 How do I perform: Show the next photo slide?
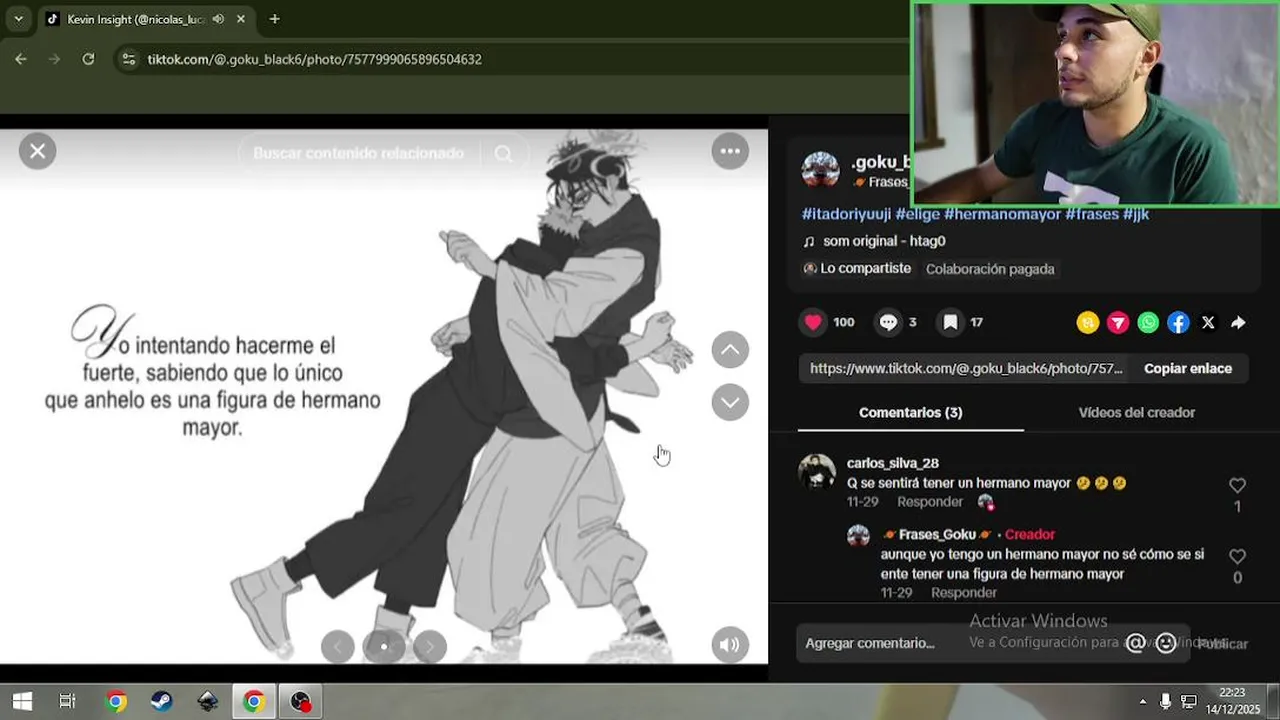pyautogui.click(x=430, y=647)
